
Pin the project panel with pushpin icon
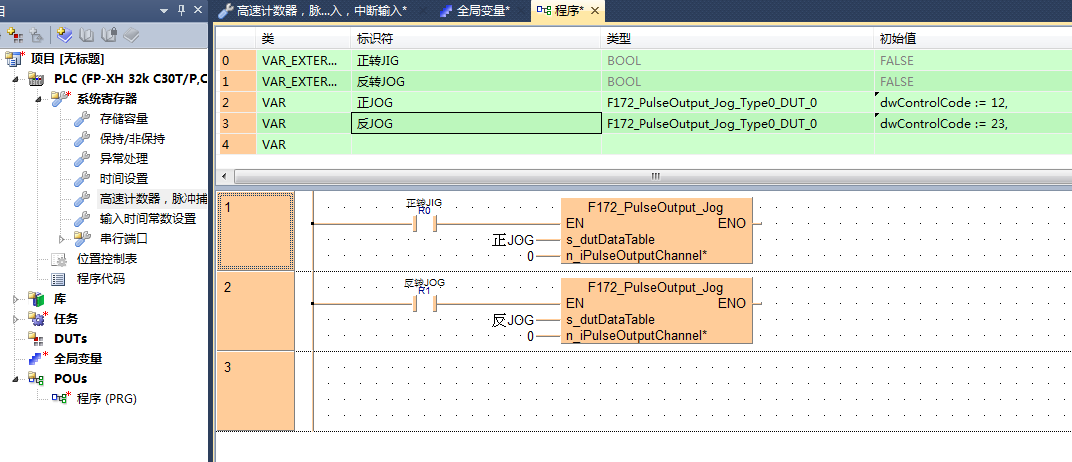point(180,10)
